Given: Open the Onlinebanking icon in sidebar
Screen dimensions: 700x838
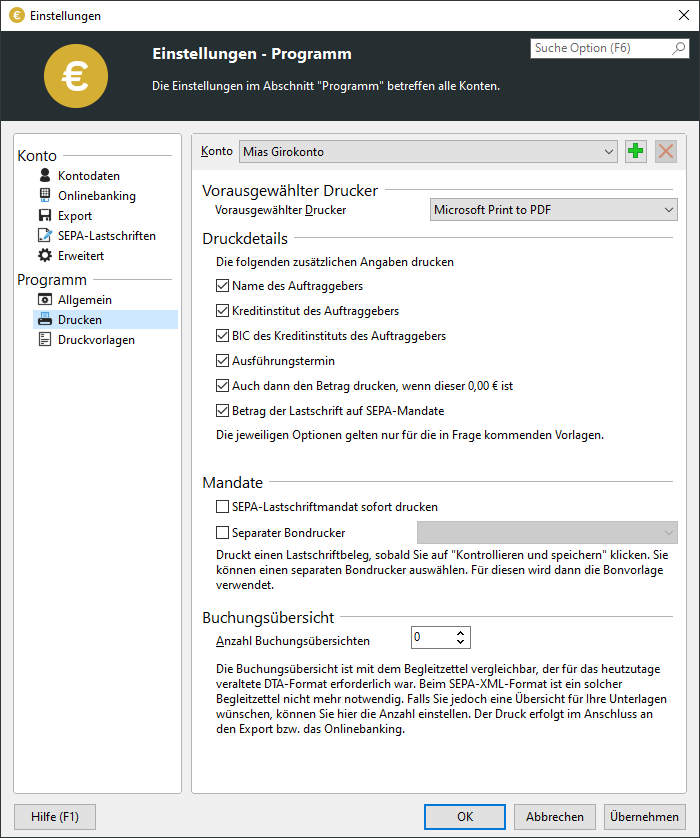Looking at the screenshot, I should (45, 195).
